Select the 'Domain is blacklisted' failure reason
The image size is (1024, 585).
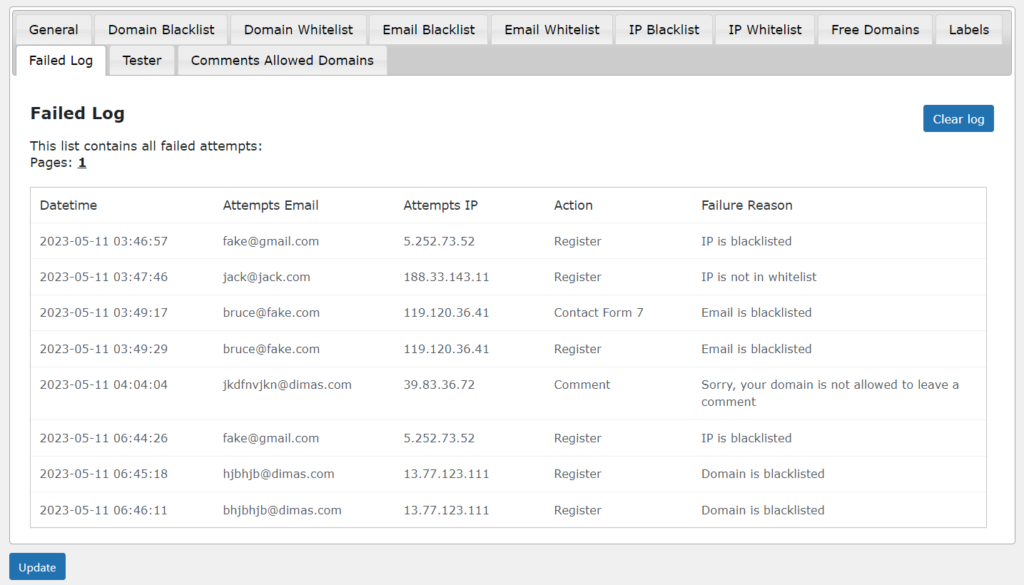coord(762,473)
